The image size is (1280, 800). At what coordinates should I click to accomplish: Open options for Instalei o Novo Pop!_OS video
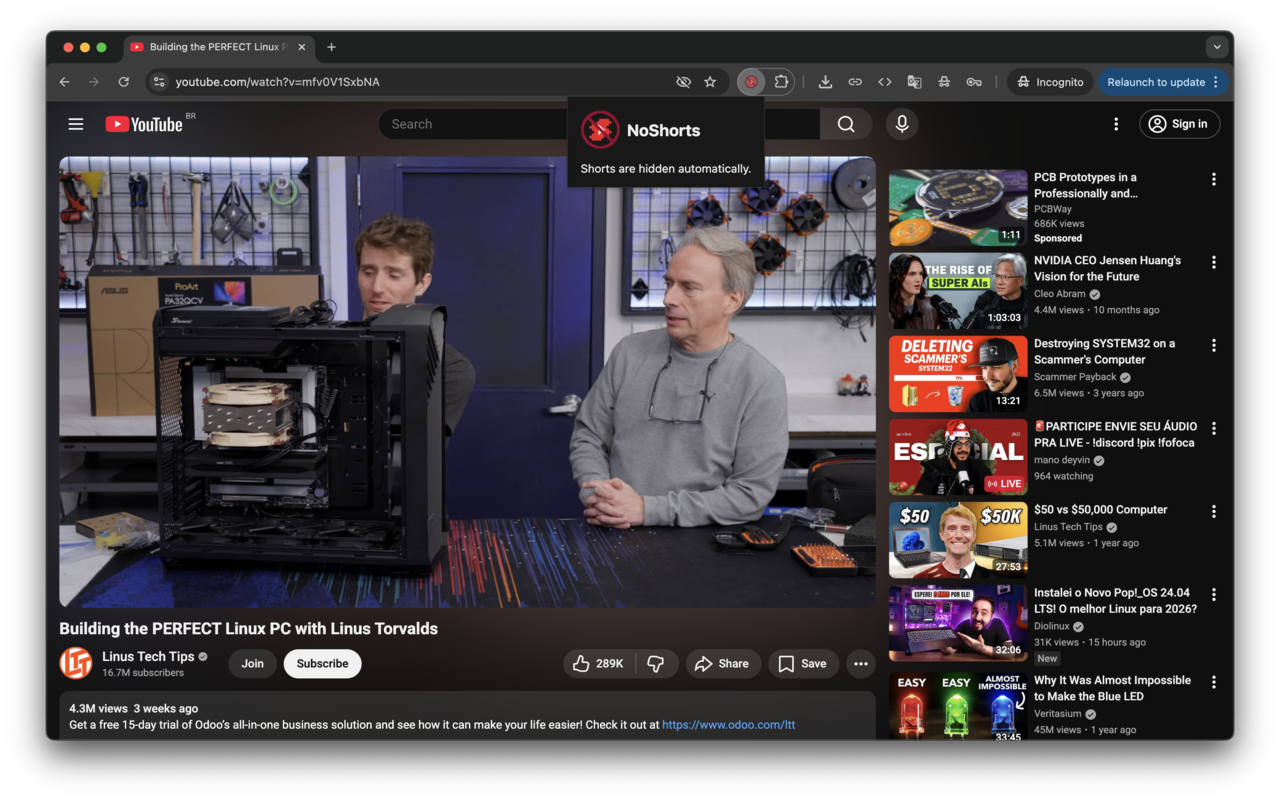click(x=1214, y=594)
